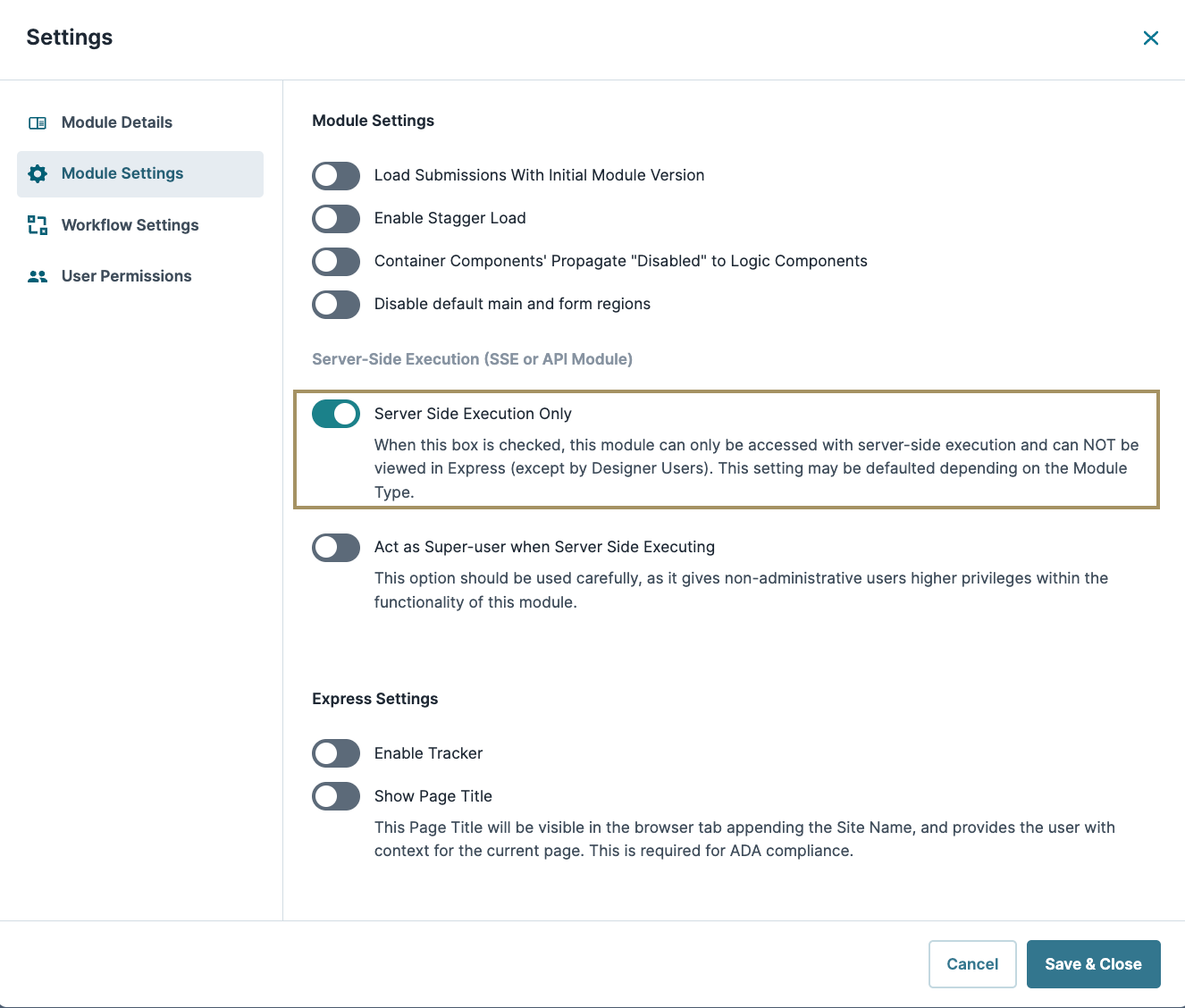Open the Module Details section
The width and height of the screenshot is (1185, 1008).
(x=116, y=122)
